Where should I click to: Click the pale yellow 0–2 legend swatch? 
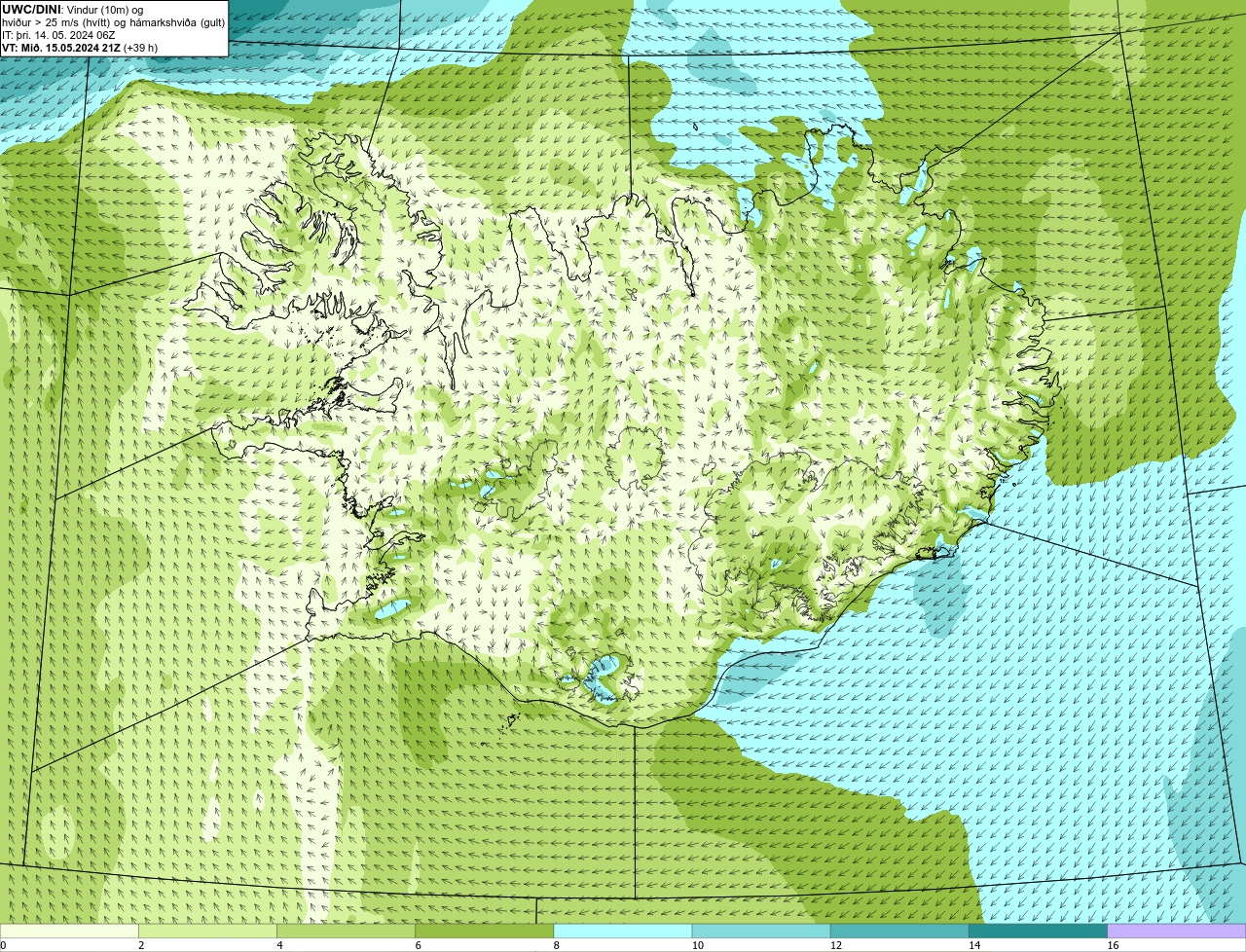[69, 931]
